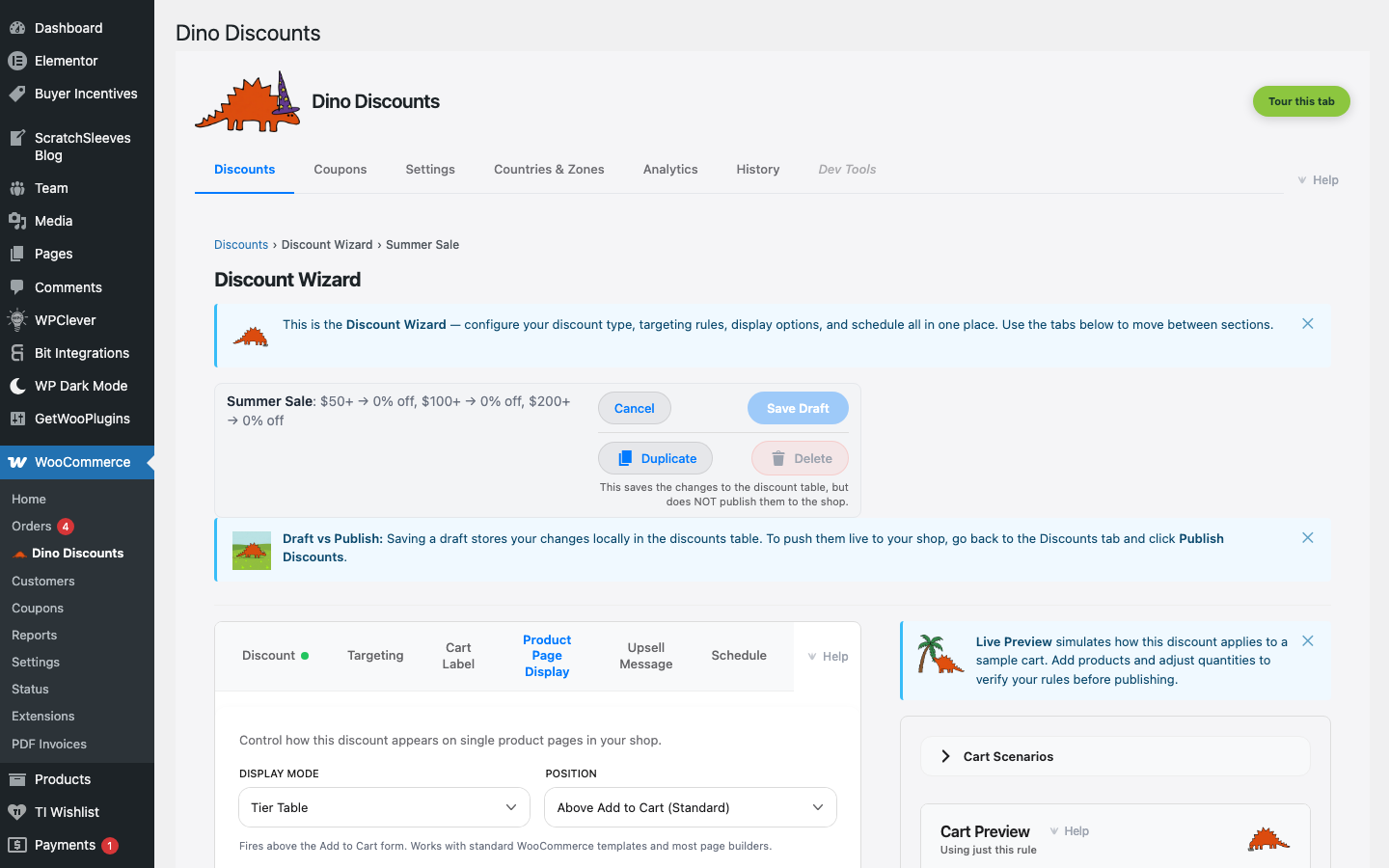Click the Save Draft button

coord(798,408)
